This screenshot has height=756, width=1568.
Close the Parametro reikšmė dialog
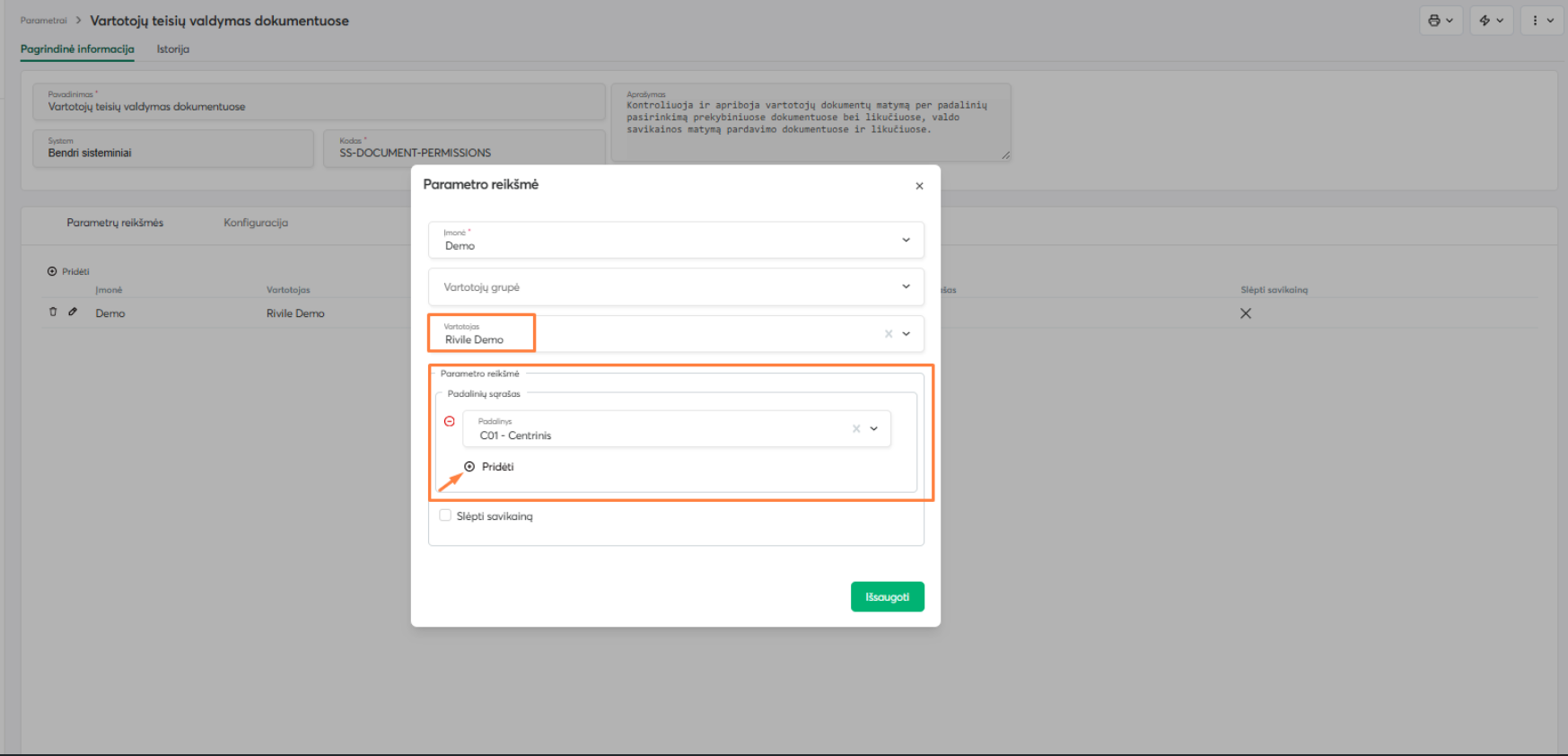(919, 186)
